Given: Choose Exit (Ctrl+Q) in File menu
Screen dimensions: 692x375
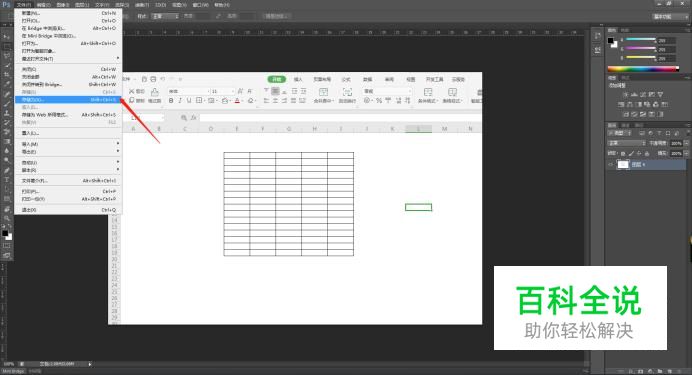Looking at the screenshot, I should [68, 210].
